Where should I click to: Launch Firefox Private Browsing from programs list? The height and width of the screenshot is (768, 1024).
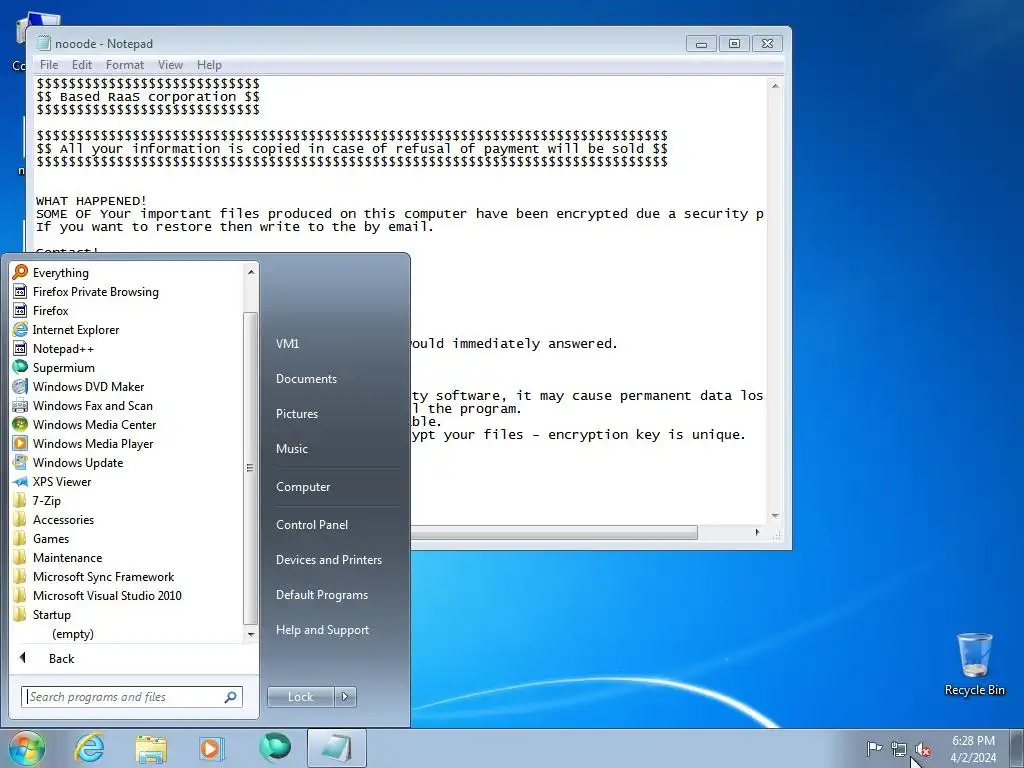pos(95,291)
